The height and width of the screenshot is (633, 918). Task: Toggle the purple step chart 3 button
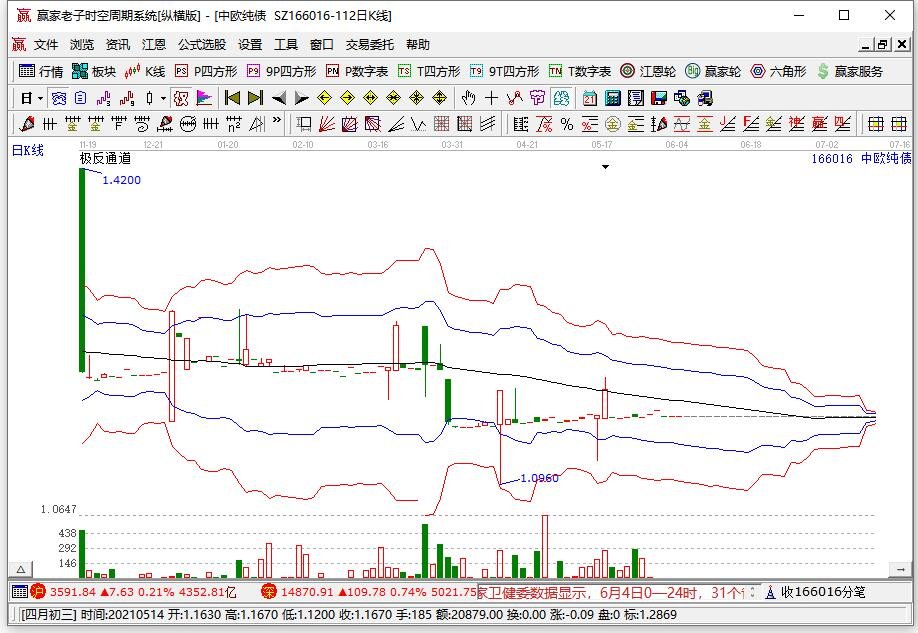coord(104,98)
